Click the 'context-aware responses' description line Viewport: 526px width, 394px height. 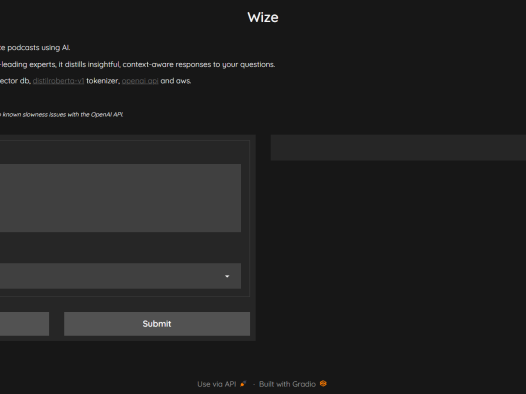pyautogui.click(x=137, y=64)
